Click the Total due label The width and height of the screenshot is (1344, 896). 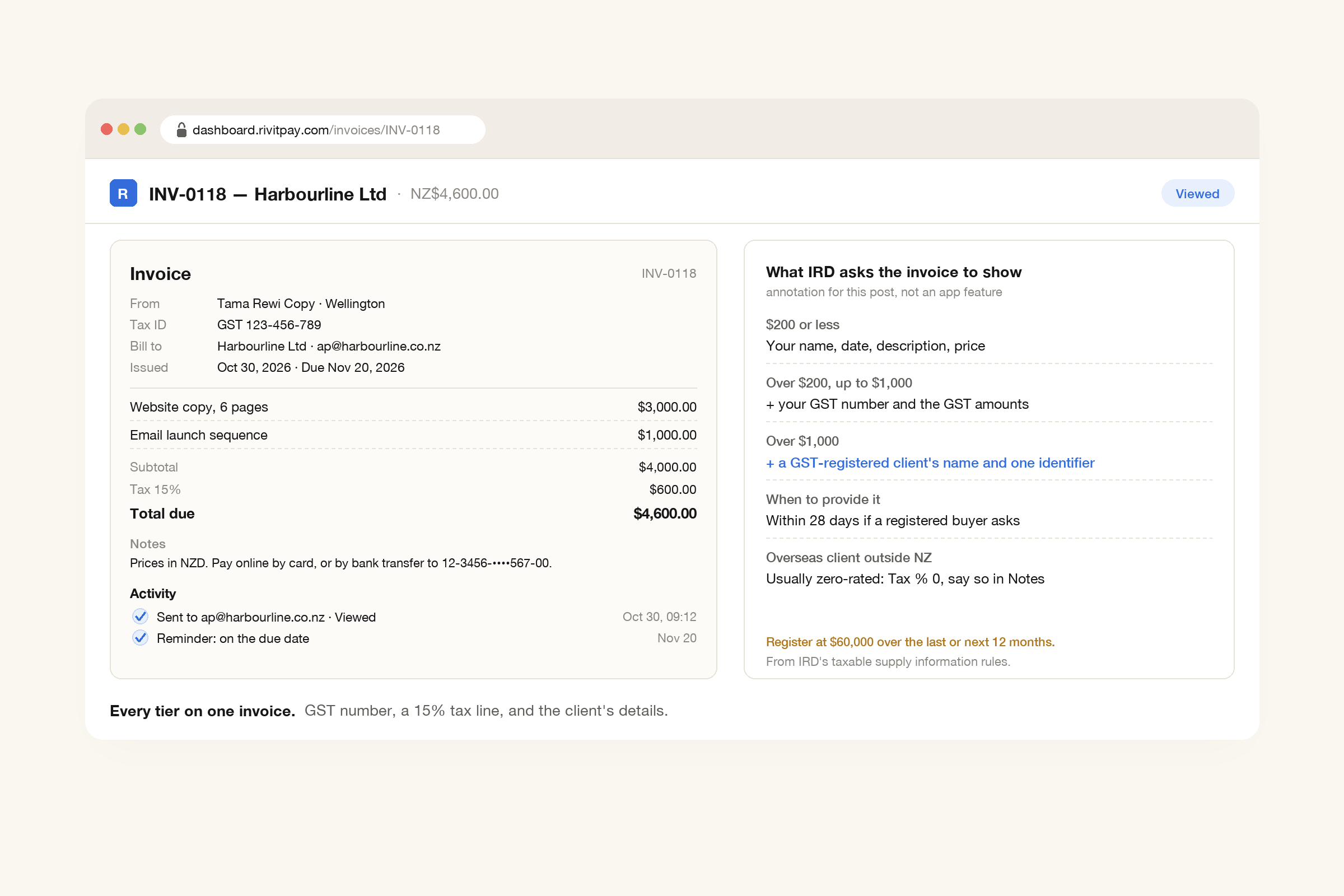click(x=162, y=514)
